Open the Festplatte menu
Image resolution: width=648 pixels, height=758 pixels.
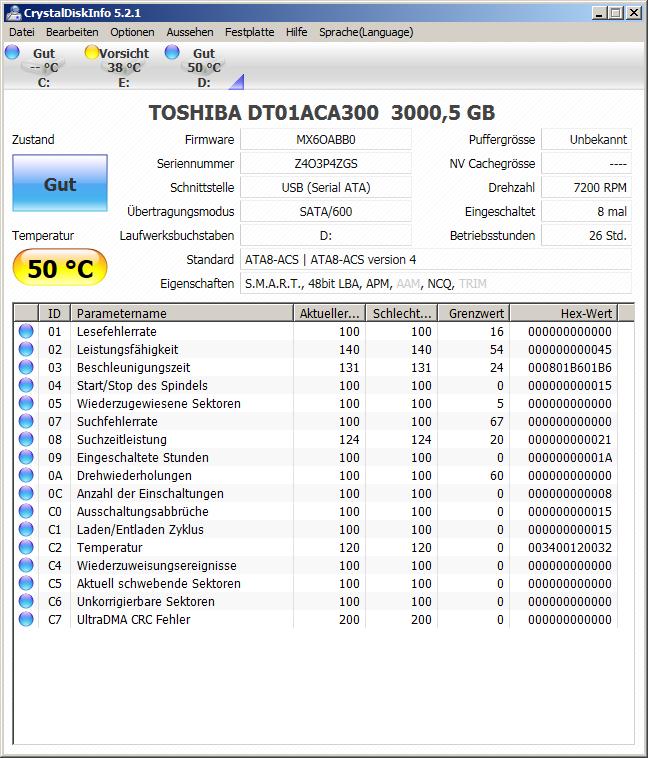[x=250, y=32]
